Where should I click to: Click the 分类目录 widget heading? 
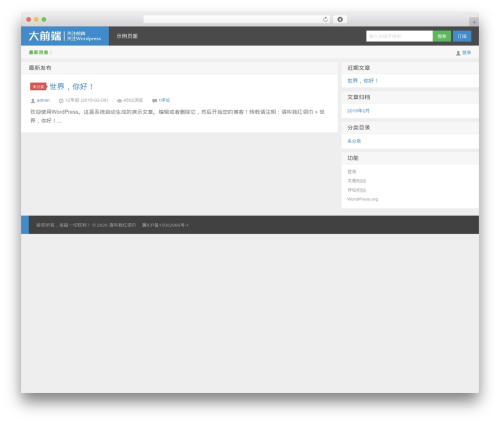(x=359, y=128)
